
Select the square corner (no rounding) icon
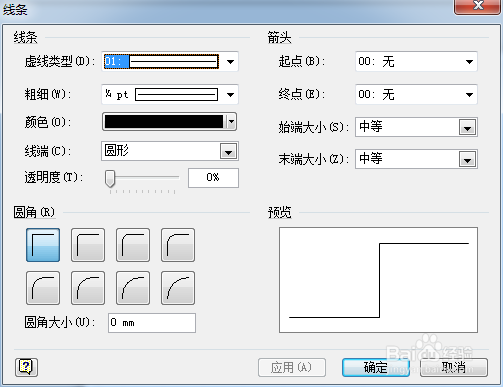[43, 245]
